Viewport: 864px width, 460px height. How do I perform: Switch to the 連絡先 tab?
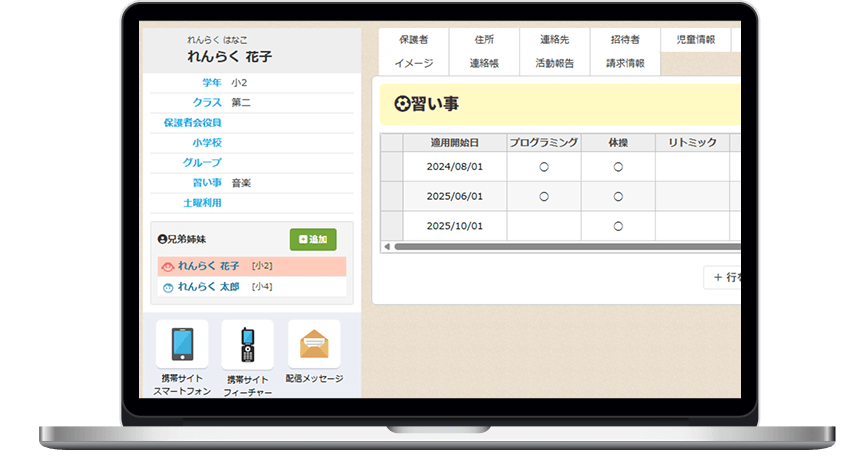point(555,40)
